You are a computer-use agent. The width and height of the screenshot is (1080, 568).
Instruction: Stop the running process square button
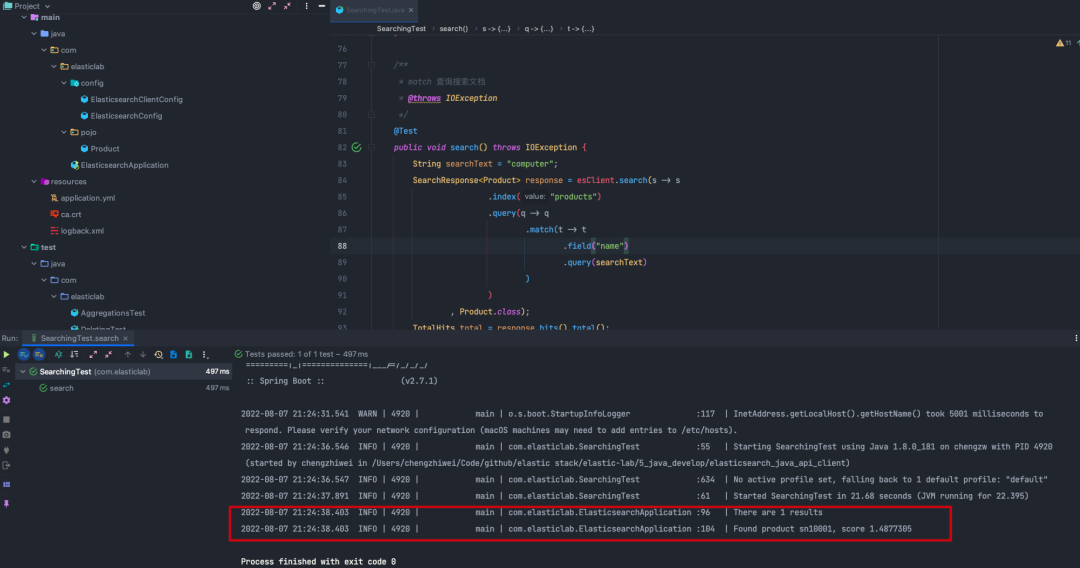pos(7,419)
